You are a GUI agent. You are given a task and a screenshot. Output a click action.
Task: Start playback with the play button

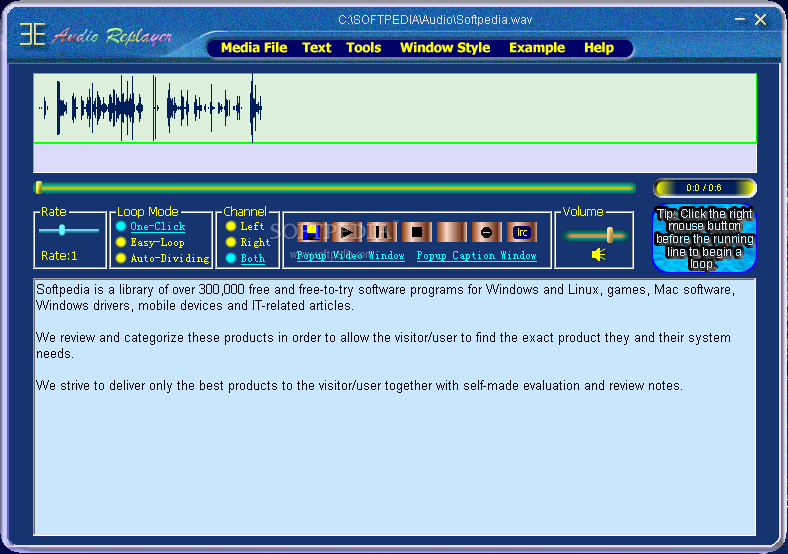[x=347, y=232]
